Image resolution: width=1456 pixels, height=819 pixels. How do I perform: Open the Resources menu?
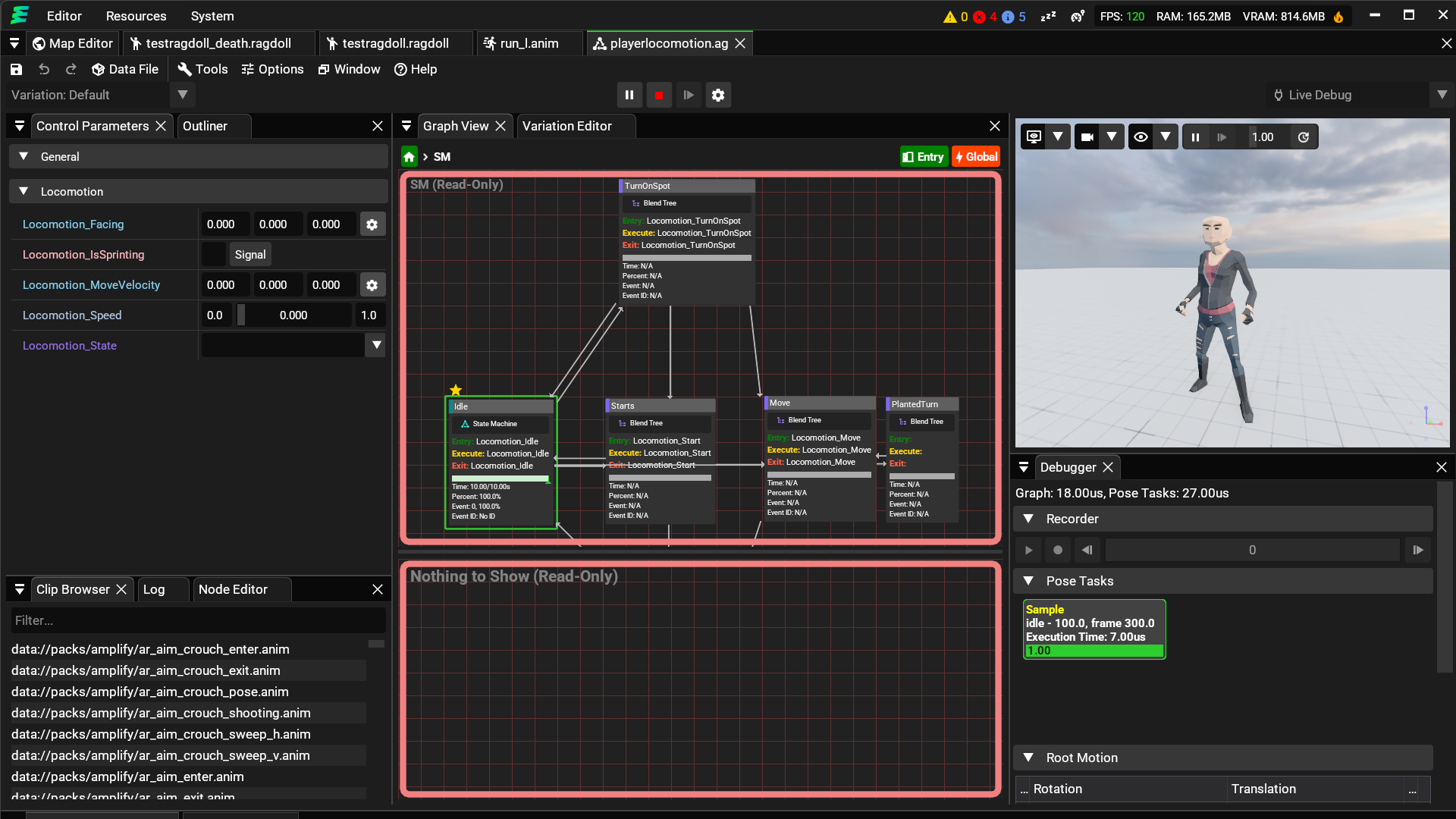pyautogui.click(x=136, y=16)
